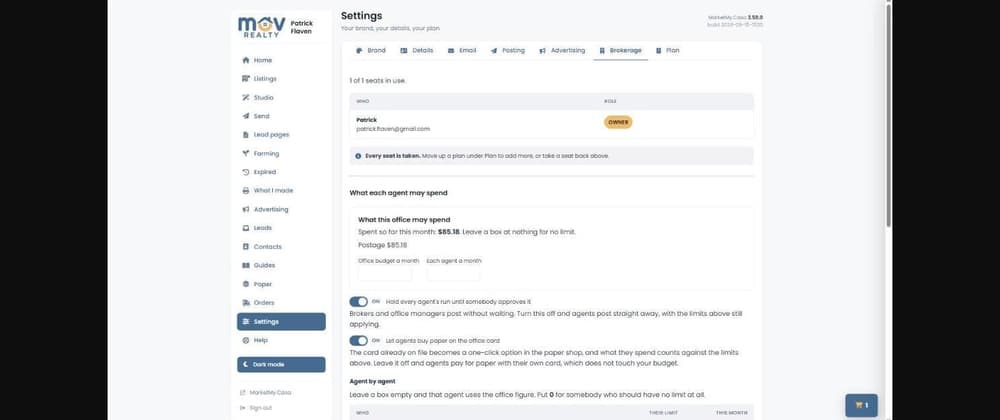
Task: Open the Studio wand icon
Action: [246, 98]
